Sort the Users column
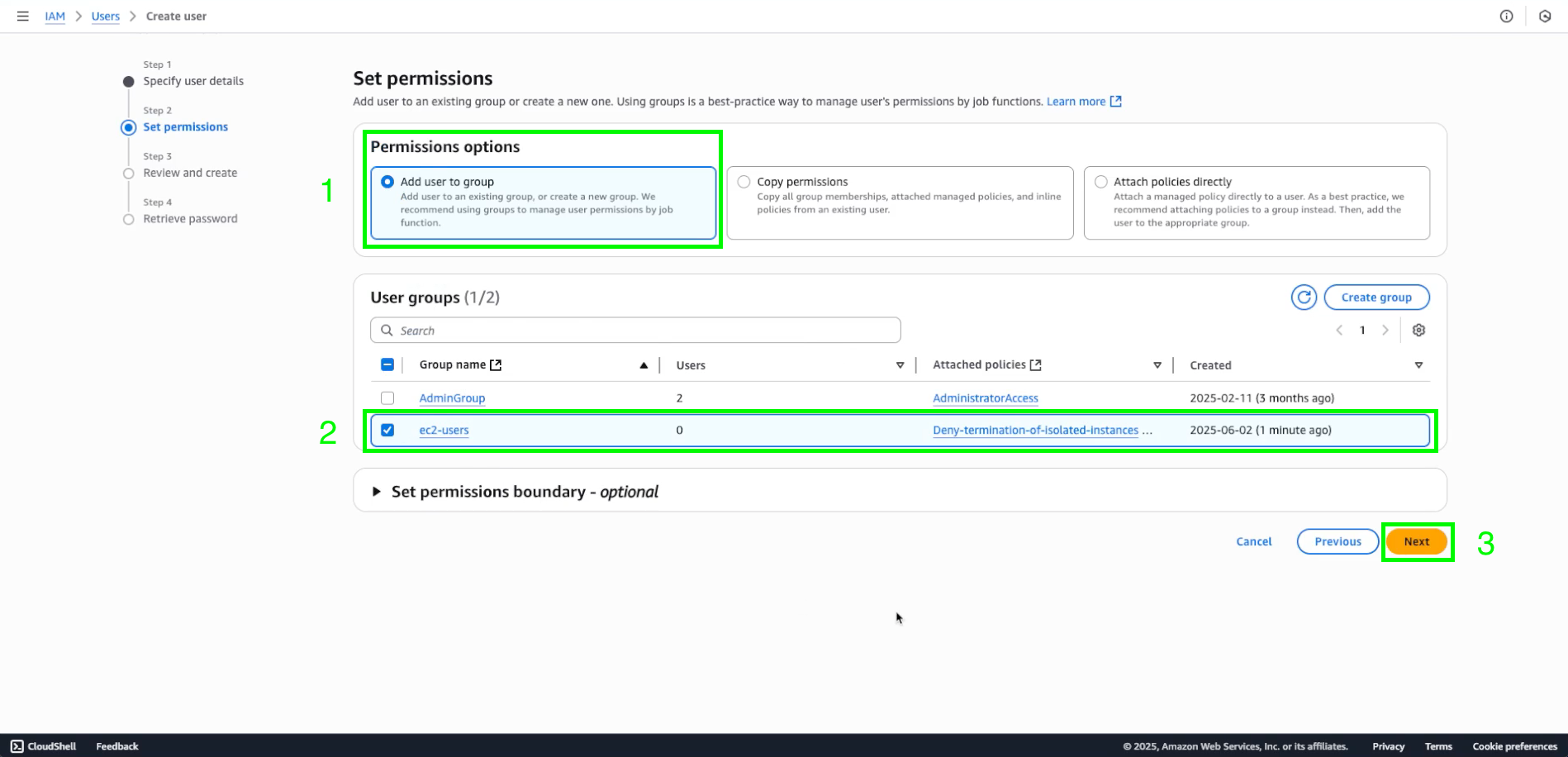This screenshot has width=1568, height=757. pos(900,365)
